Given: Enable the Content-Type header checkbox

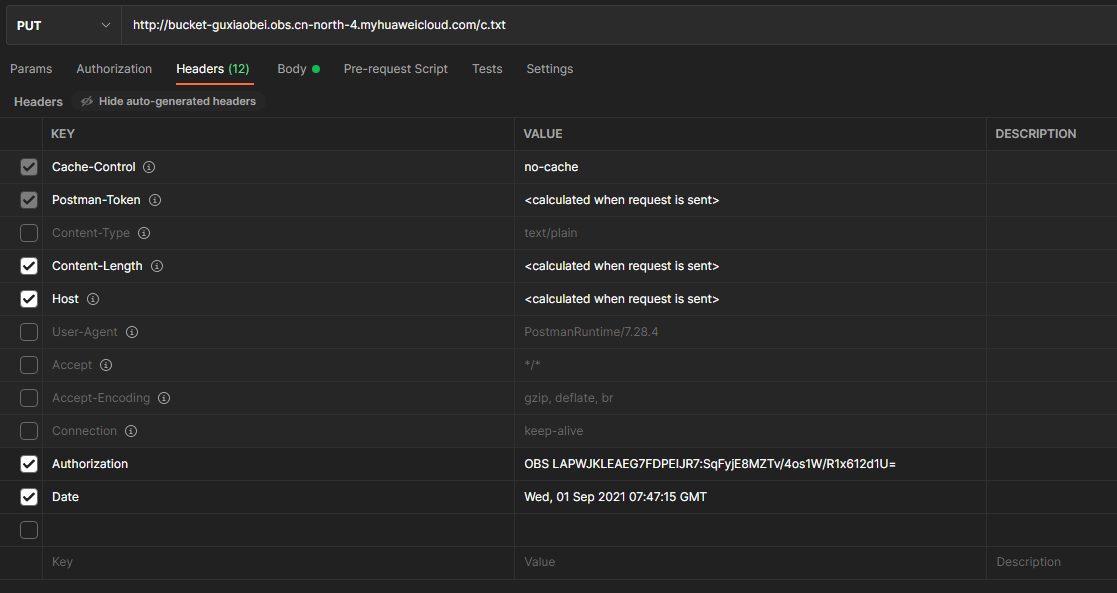Looking at the screenshot, I should [29, 233].
